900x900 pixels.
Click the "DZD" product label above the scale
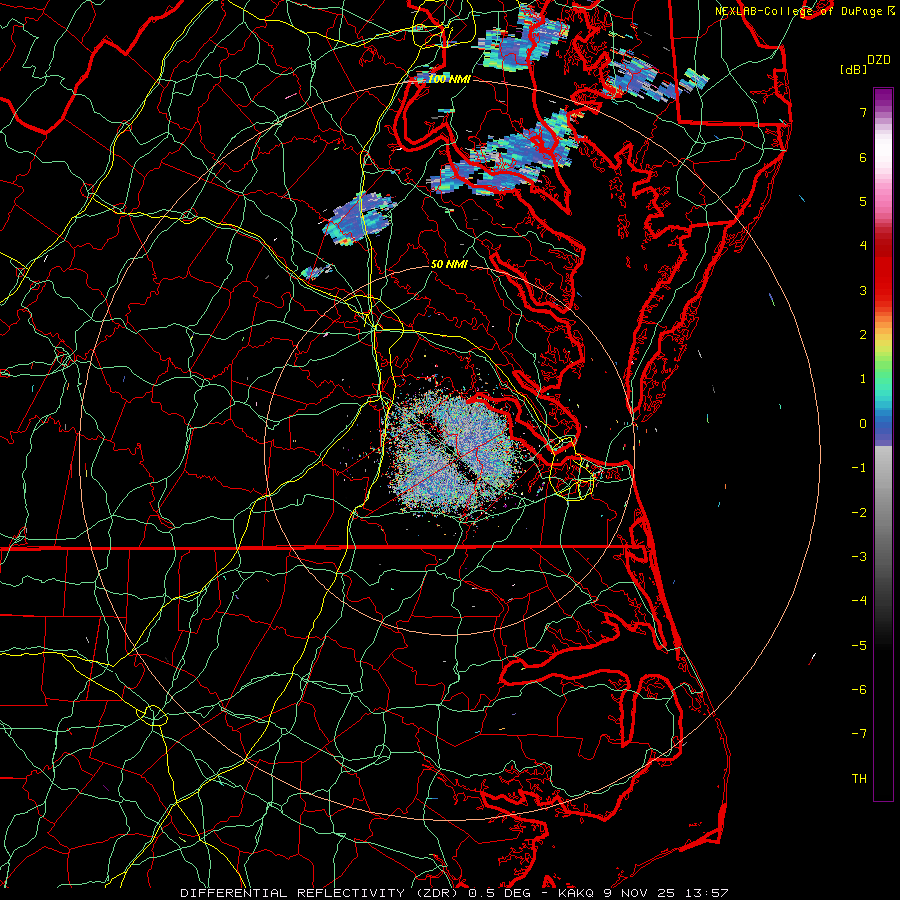click(x=879, y=60)
